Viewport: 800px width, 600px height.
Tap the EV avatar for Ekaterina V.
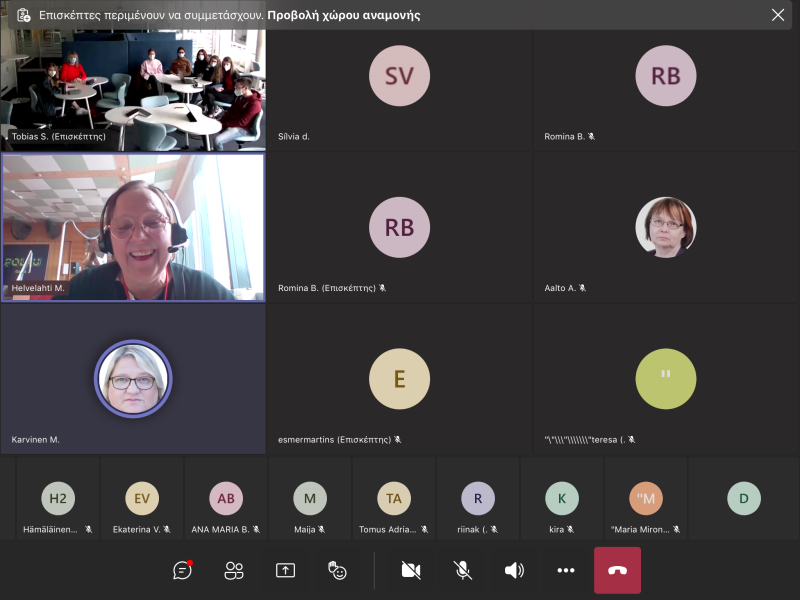tap(142, 498)
